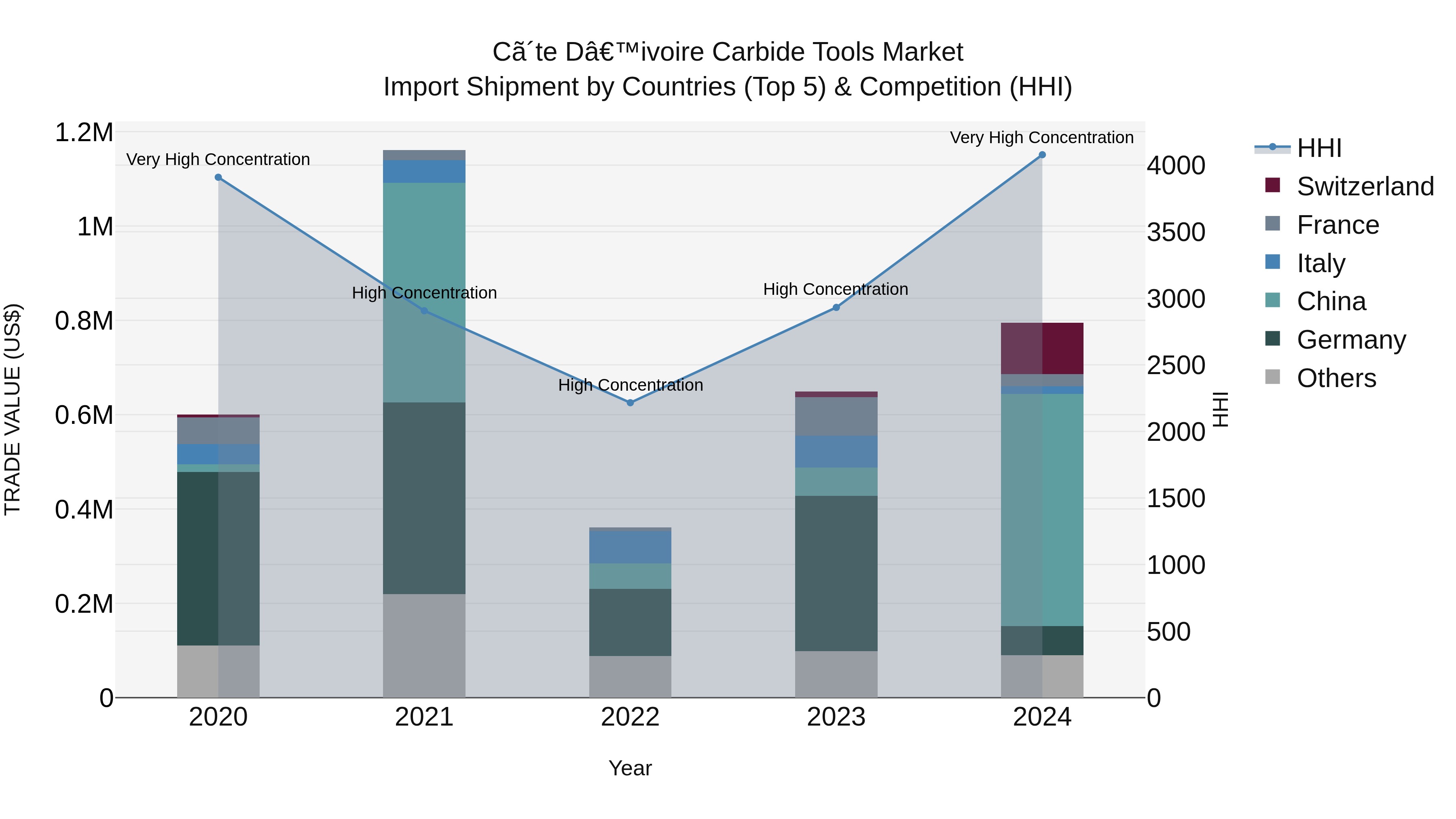
Task: Click the 2021 HHI data point
Action: 425,311
